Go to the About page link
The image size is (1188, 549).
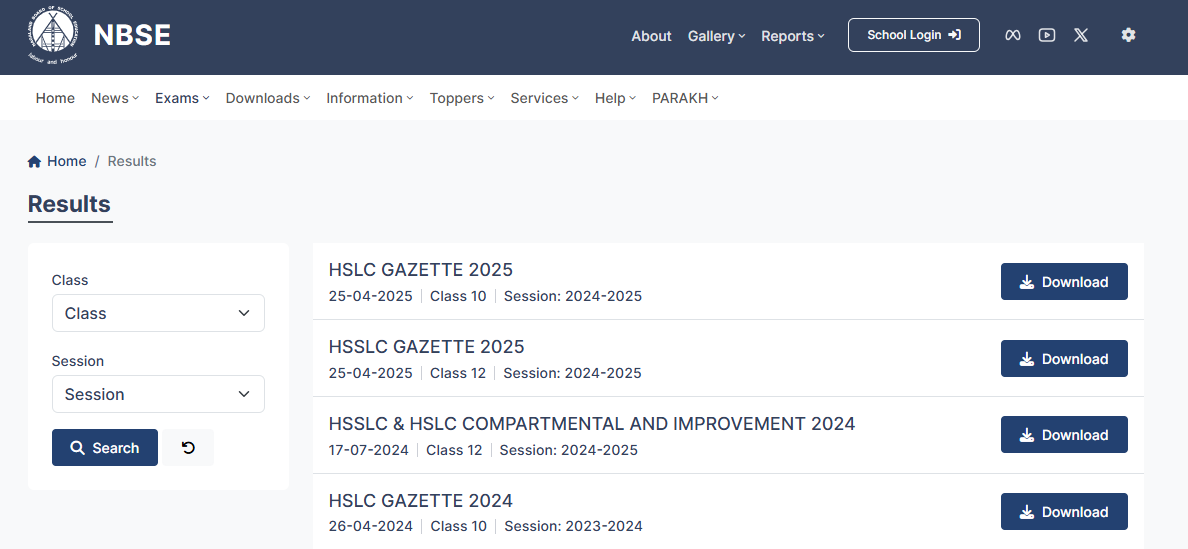[651, 36]
